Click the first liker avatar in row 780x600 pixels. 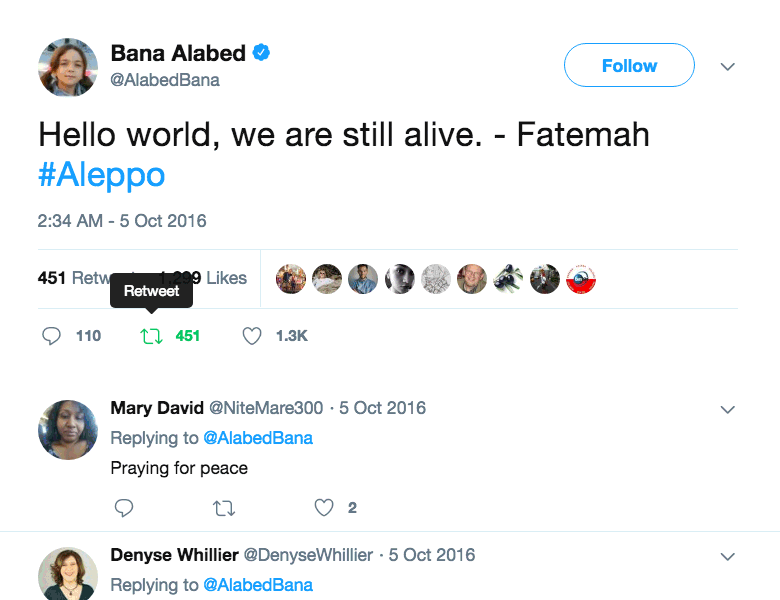point(291,279)
